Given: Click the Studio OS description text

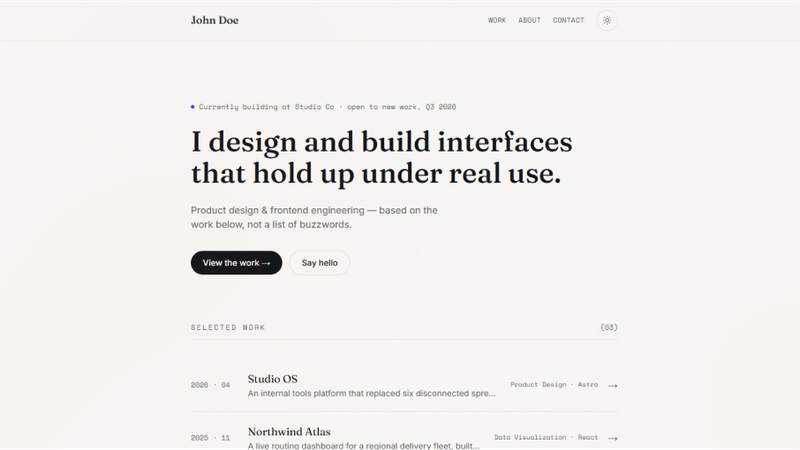Looking at the screenshot, I should tap(371, 393).
